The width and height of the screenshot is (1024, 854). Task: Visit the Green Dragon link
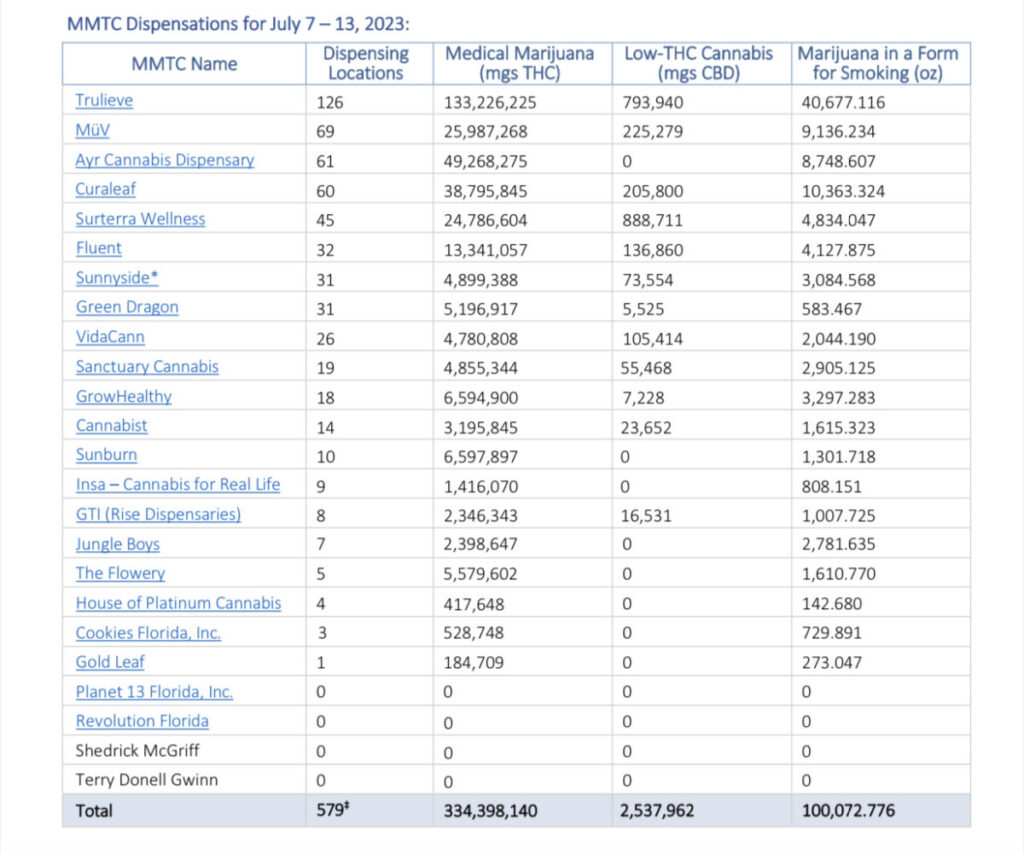(127, 307)
